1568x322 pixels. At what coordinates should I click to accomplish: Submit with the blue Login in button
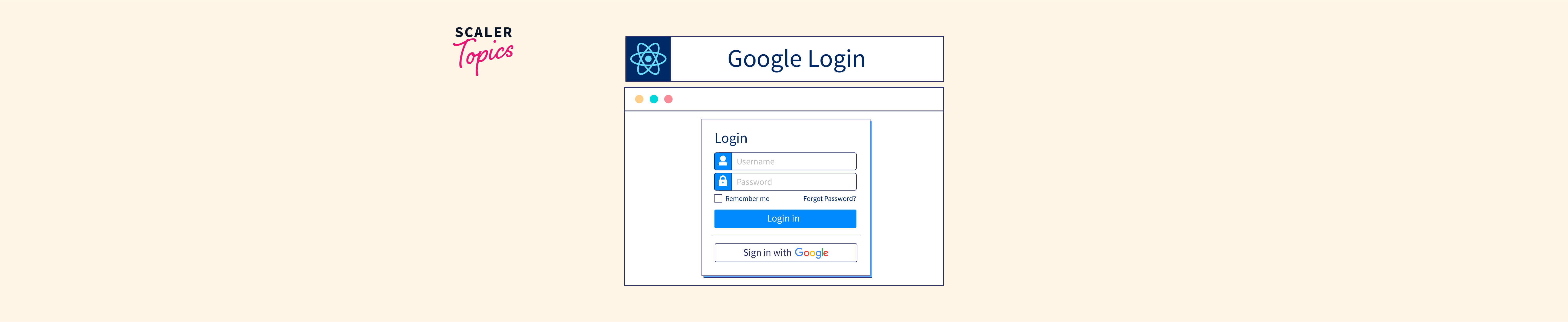click(x=785, y=219)
